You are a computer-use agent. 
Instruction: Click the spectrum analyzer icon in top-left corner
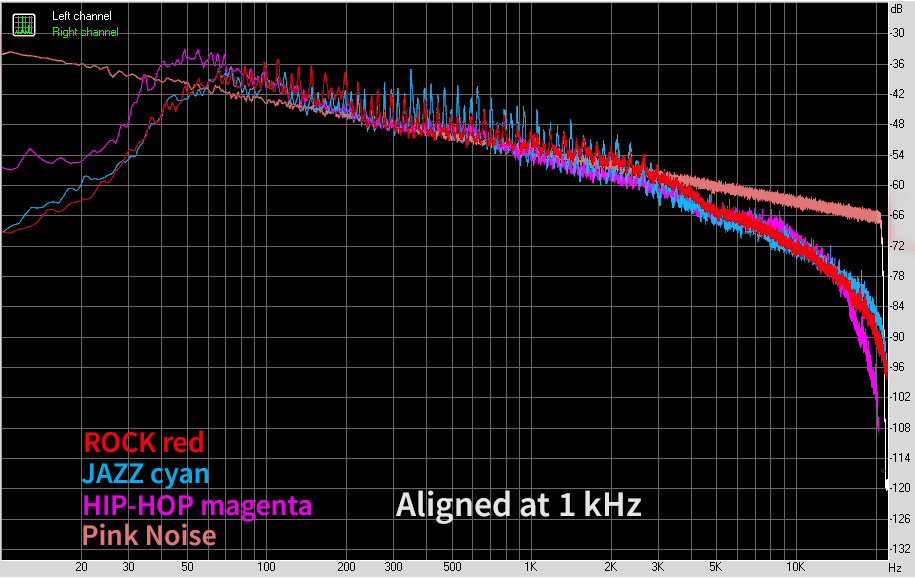[x=24, y=25]
